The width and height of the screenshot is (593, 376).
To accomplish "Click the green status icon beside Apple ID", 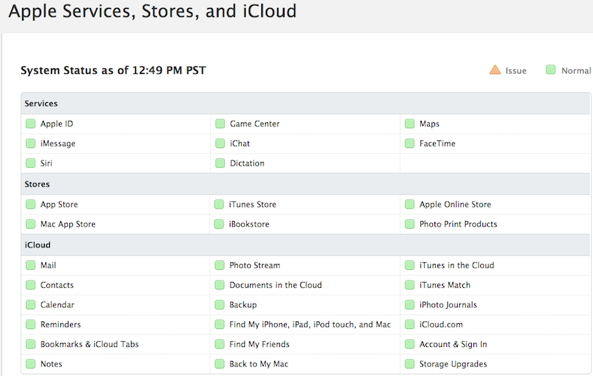I will tap(30, 124).
